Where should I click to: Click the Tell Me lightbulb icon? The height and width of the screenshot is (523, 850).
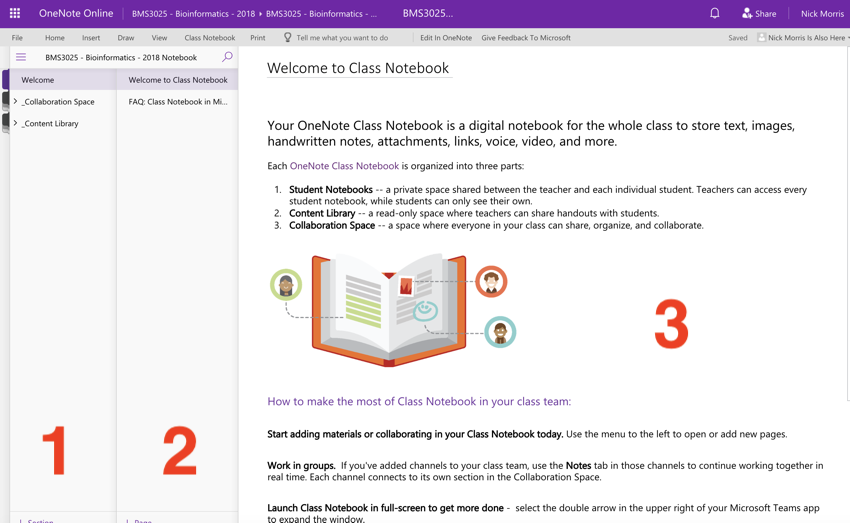click(287, 38)
